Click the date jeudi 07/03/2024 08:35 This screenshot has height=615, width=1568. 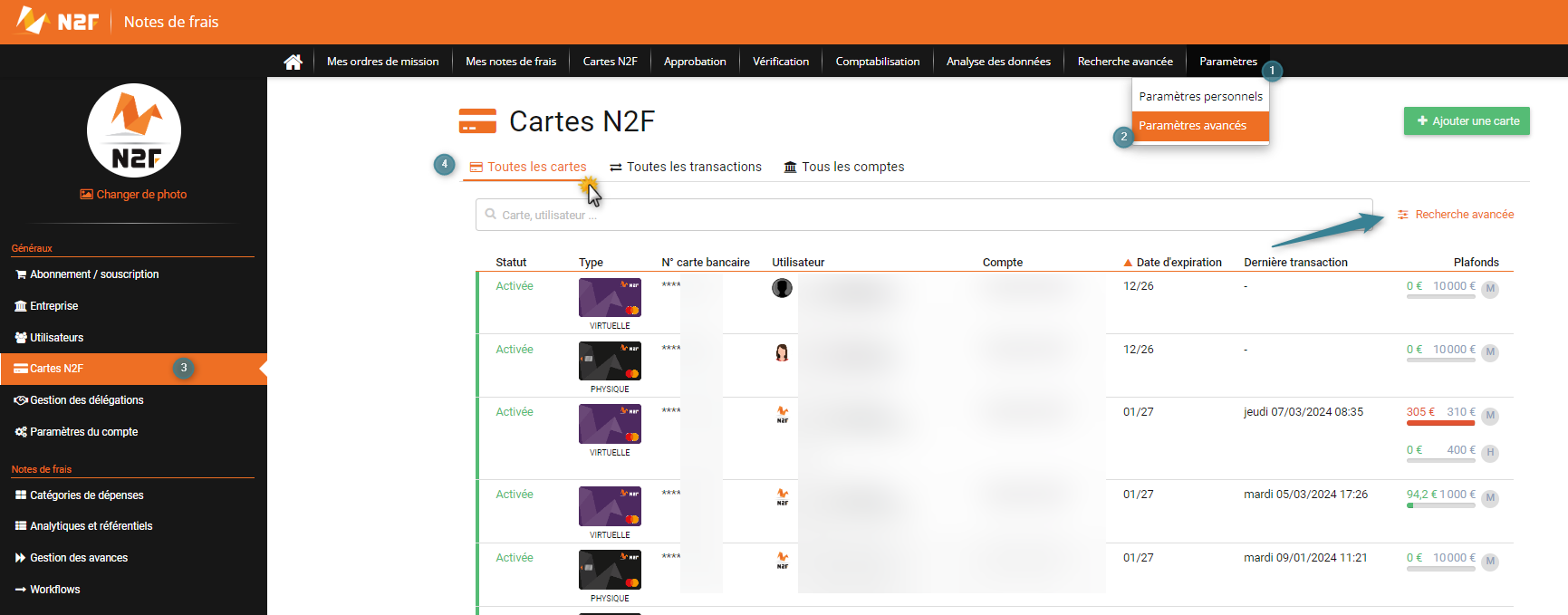pos(1303,412)
